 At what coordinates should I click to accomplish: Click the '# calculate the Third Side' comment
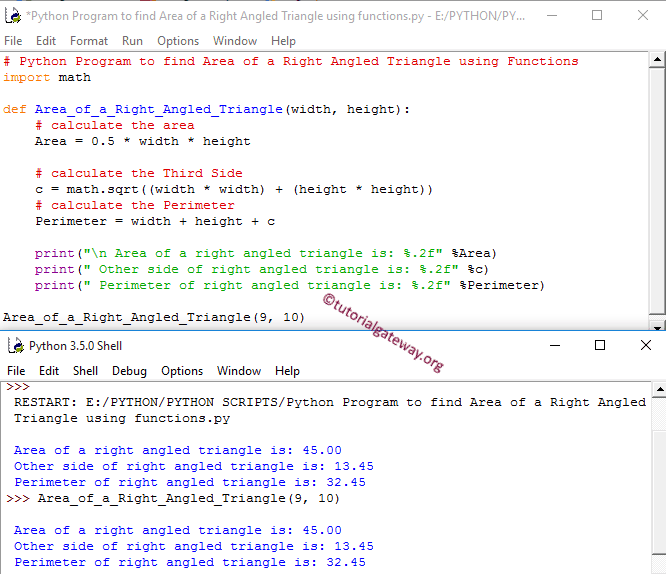click(139, 173)
